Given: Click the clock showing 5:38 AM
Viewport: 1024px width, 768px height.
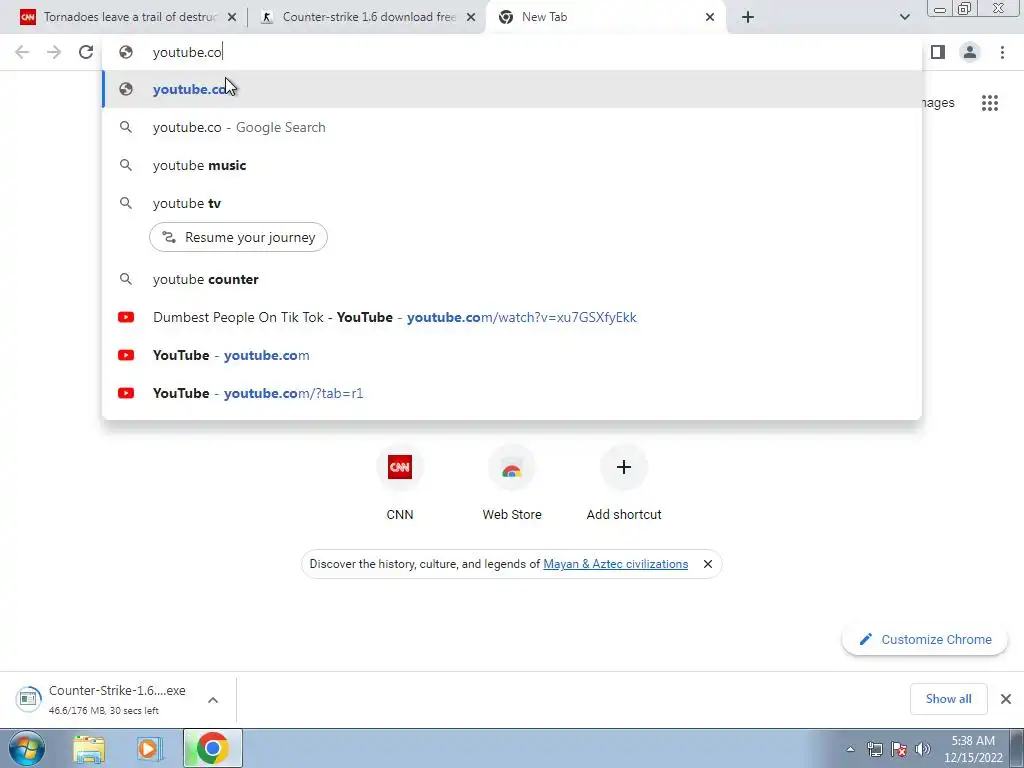Looking at the screenshot, I should point(973,748).
